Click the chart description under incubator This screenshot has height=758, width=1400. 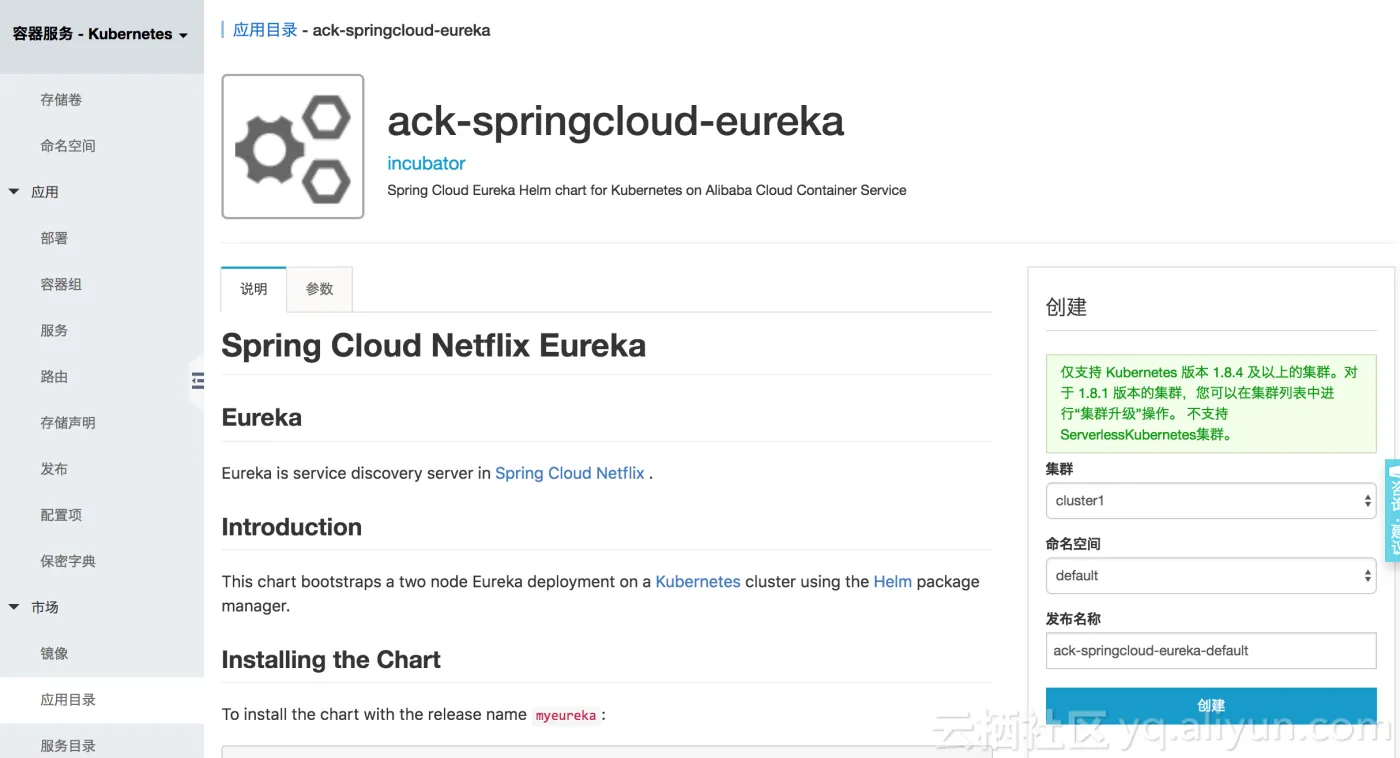tap(647, 190)
